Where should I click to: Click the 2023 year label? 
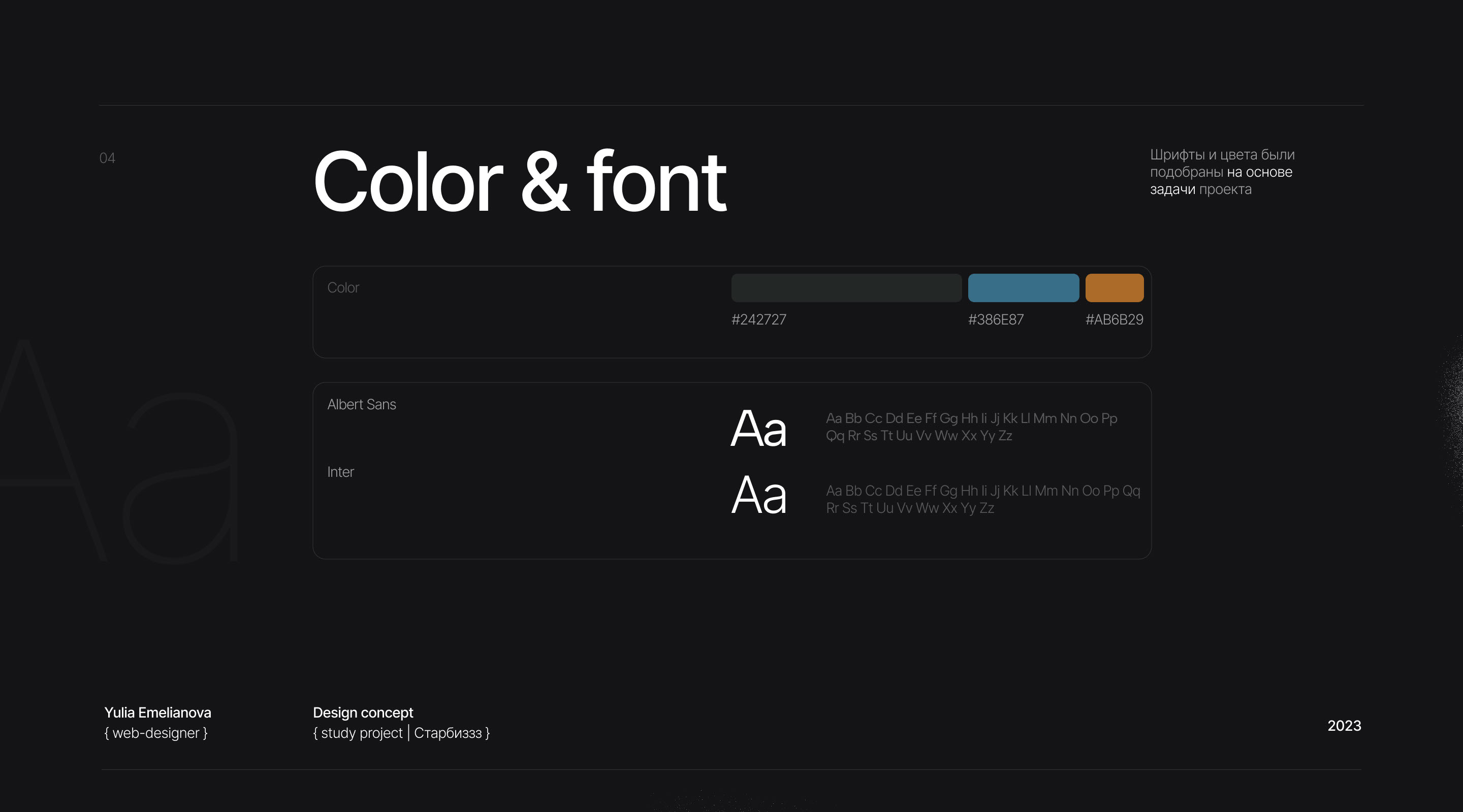1344,726
